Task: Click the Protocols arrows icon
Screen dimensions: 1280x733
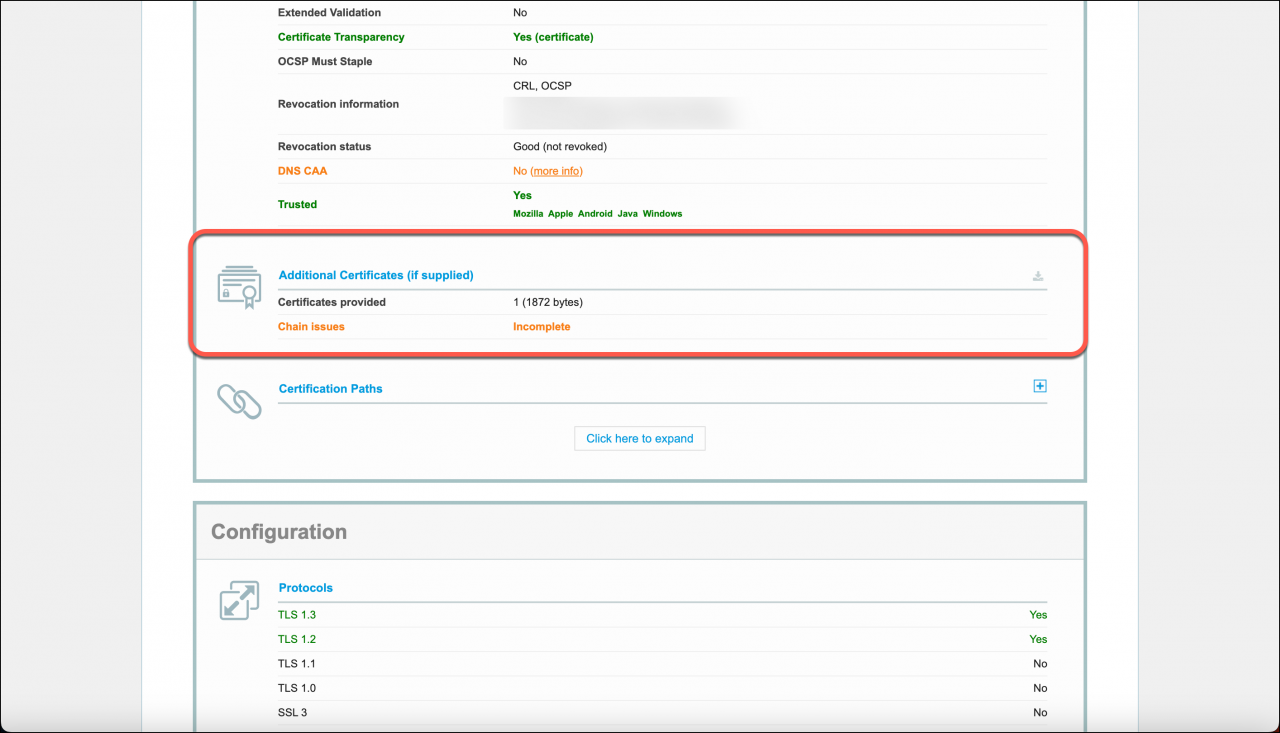Action: (x=239, y=600)
